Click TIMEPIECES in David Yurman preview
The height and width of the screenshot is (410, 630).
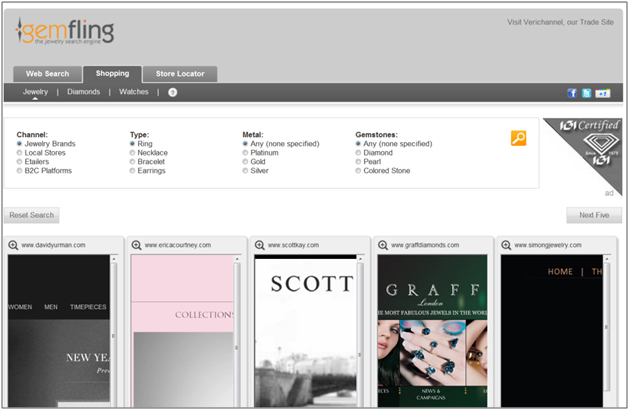[x=88, y=307]
